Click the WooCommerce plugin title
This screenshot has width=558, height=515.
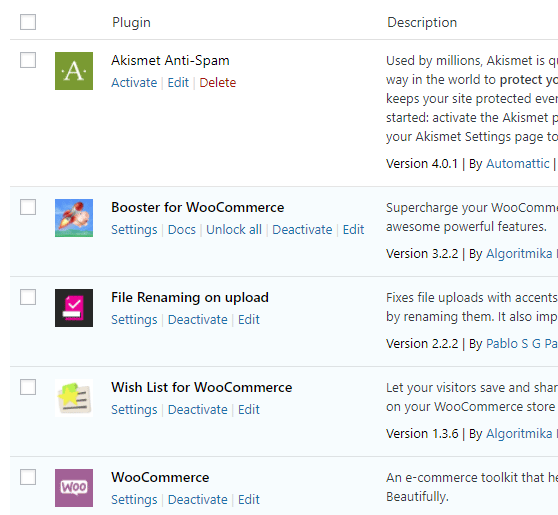(x=160, y=478)
